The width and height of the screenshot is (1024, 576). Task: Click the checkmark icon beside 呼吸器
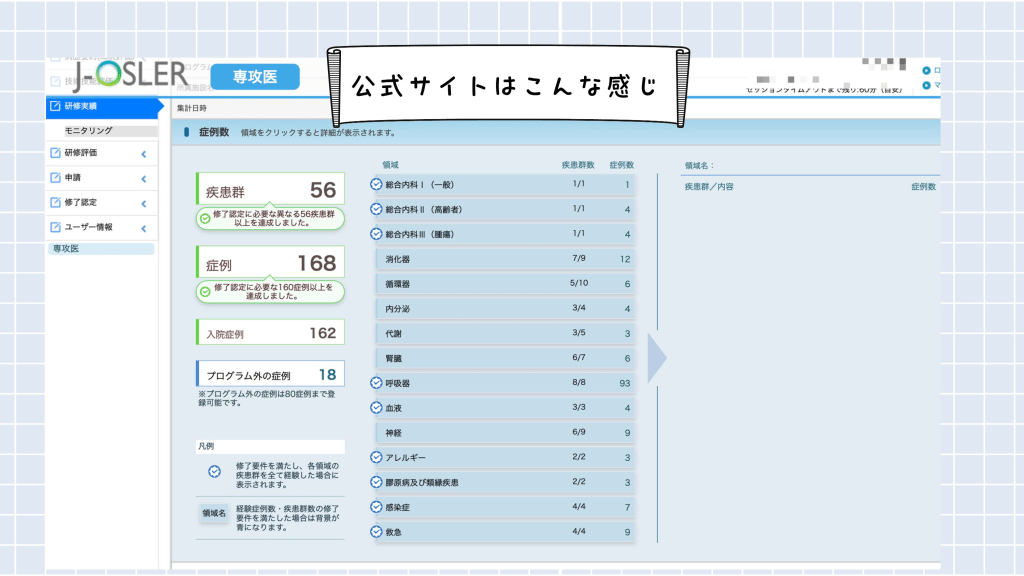377,382
